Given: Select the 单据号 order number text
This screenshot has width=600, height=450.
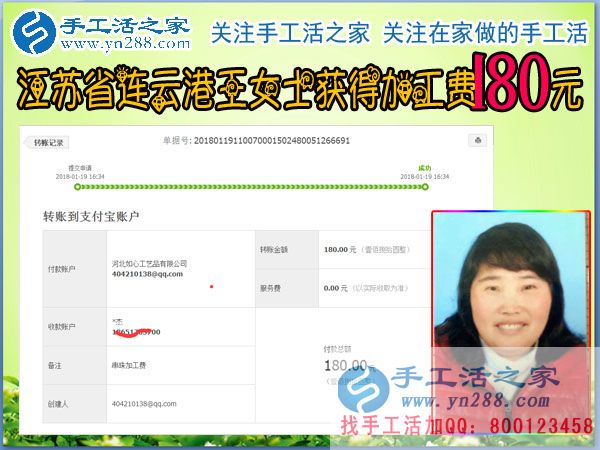Looking at the screenshot, I should (x=256, y=141).
